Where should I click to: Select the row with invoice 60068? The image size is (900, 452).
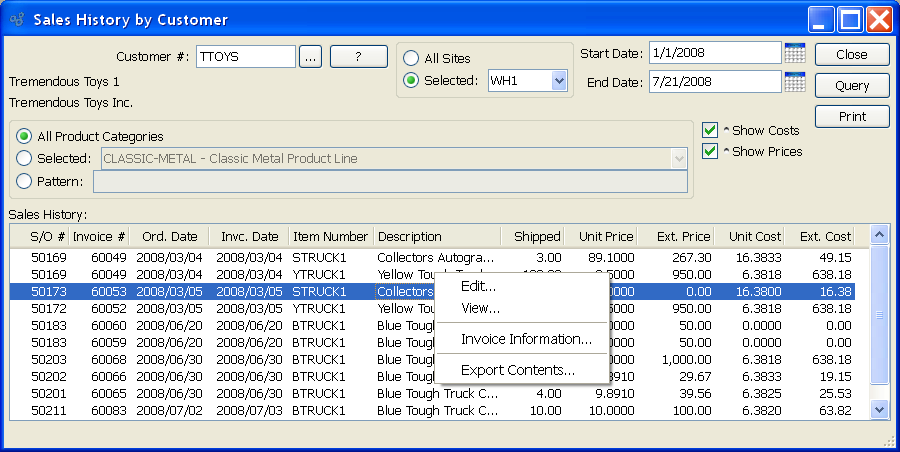[432, 360]
